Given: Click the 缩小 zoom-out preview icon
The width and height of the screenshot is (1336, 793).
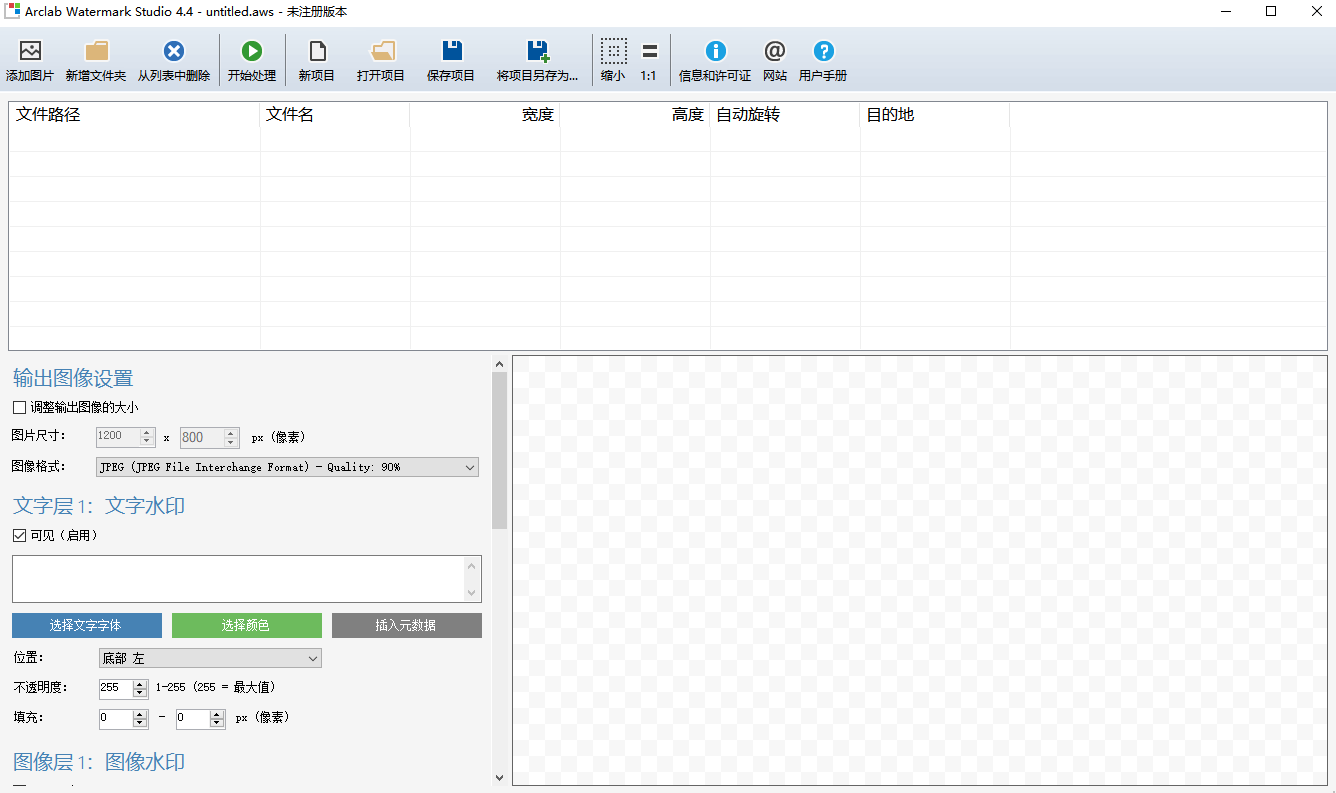Looking at the screenshot, I should pyautogui.click(x=613, y=51).
